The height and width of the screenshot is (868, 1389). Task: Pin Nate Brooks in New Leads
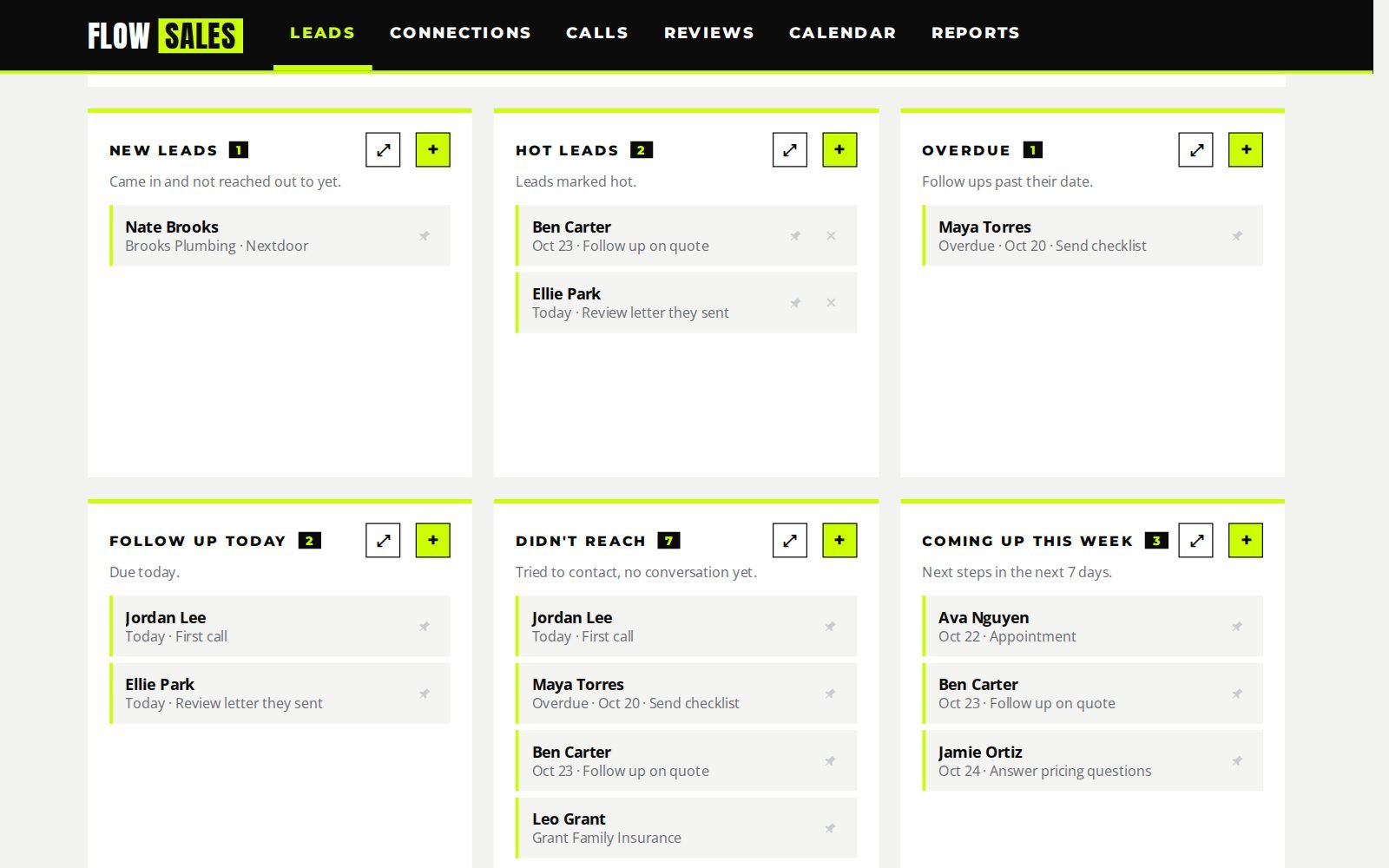click(x=425, y=235)
